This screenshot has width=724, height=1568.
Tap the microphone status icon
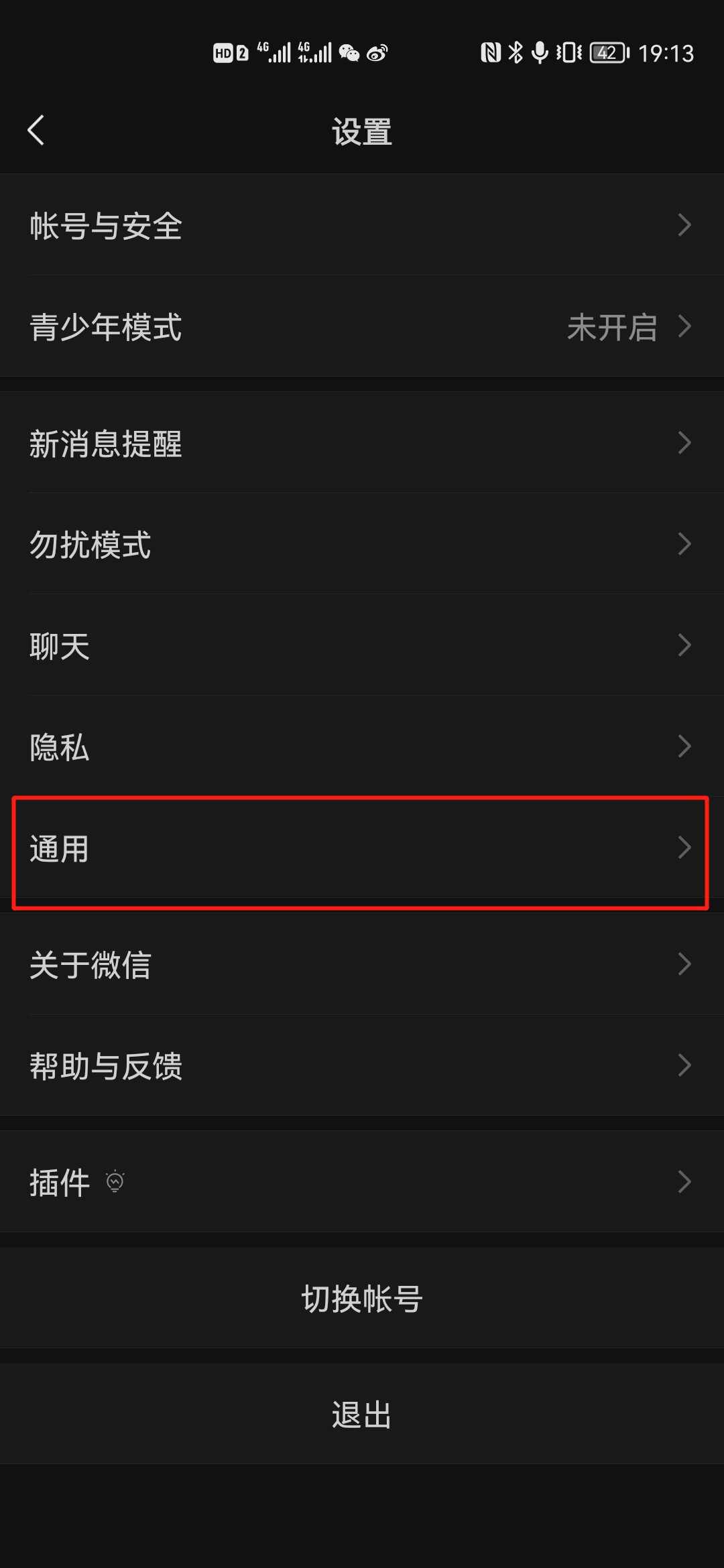coord(540,52)
